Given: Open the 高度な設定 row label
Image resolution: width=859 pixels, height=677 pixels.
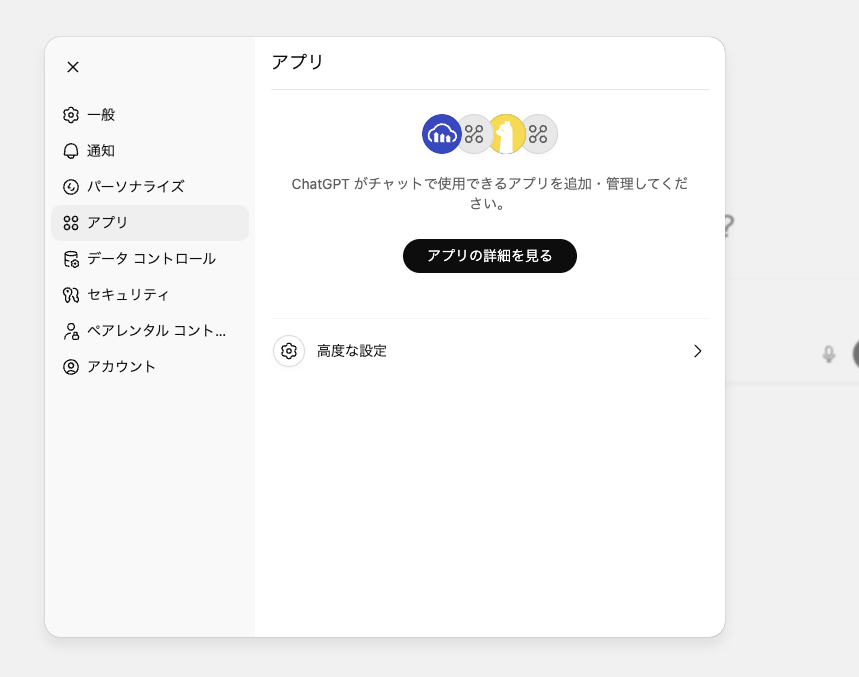Looking at the screenshot, I should [352, 351].
